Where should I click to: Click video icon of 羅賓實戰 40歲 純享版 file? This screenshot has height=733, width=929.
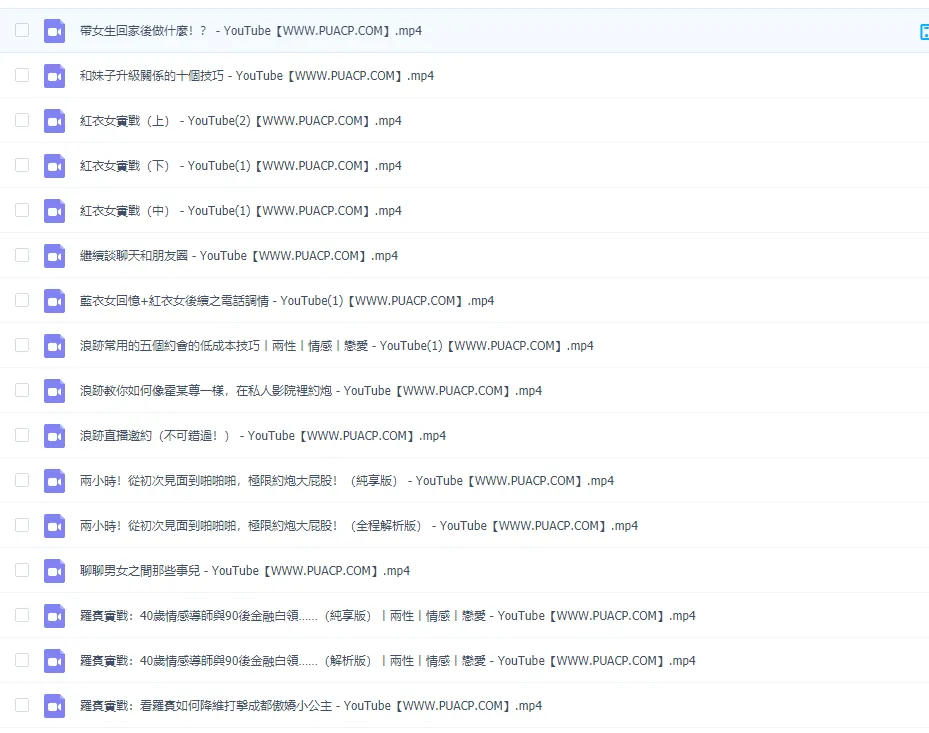pyautogui.click(x=55, y=616)
